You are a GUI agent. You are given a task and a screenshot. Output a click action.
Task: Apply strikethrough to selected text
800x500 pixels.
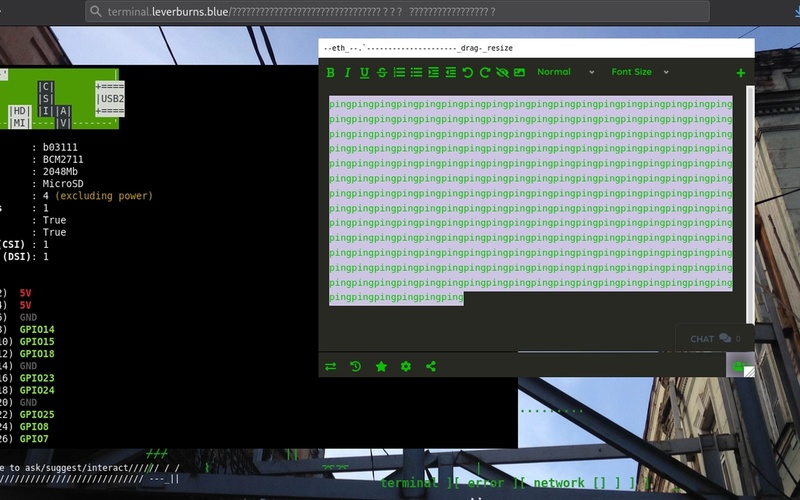(x=381, y=72)
